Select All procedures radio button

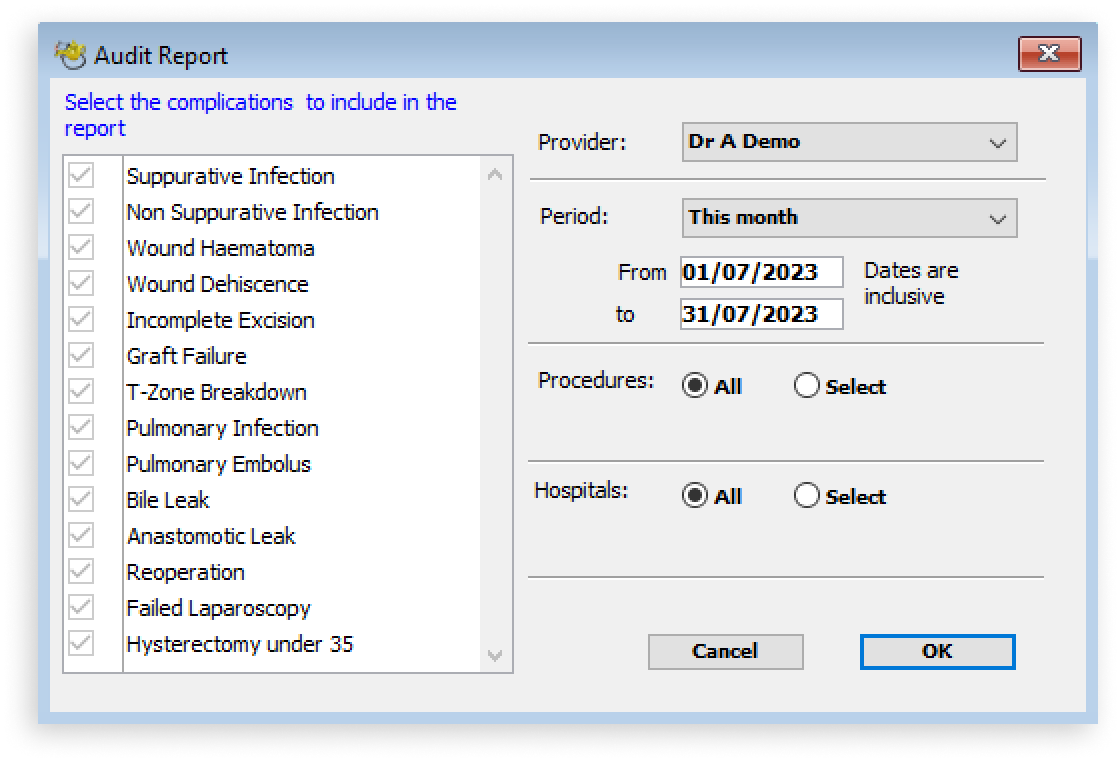(x=695, y=387)
